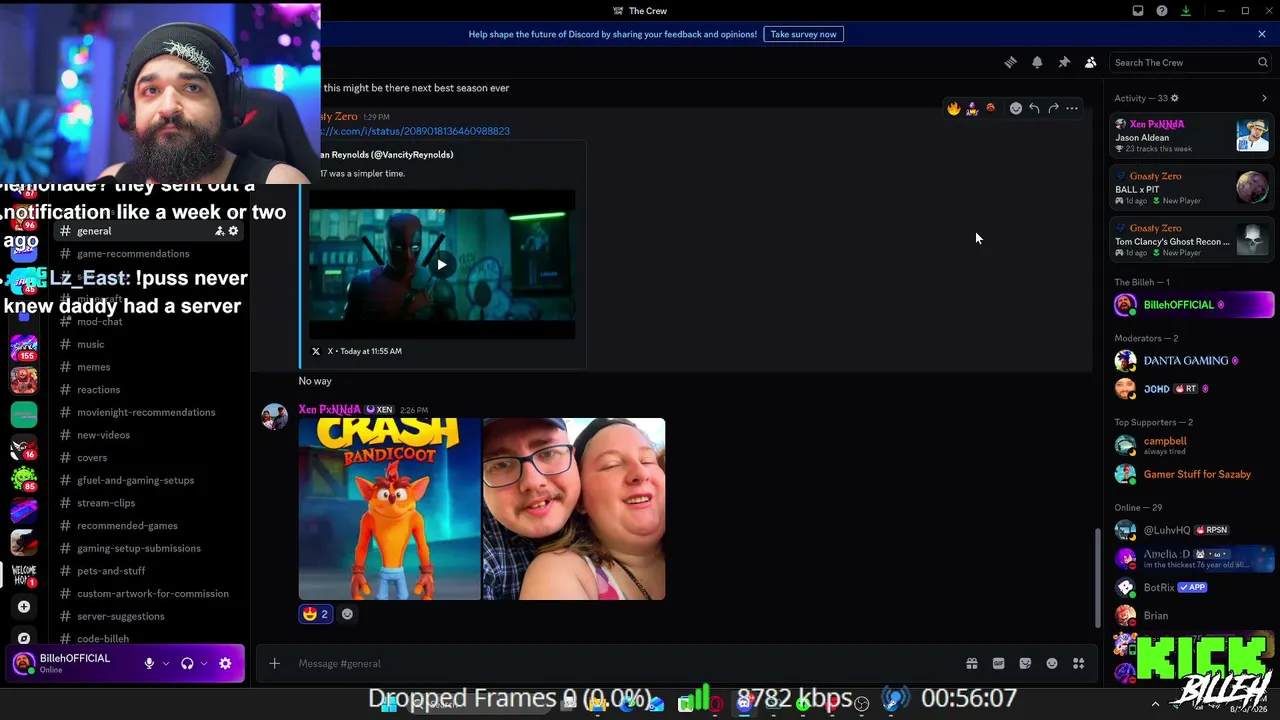Toggle the heart-eyes reaction with count 2
Viewport: 1280px width, 720px height.
pos(315,614)
